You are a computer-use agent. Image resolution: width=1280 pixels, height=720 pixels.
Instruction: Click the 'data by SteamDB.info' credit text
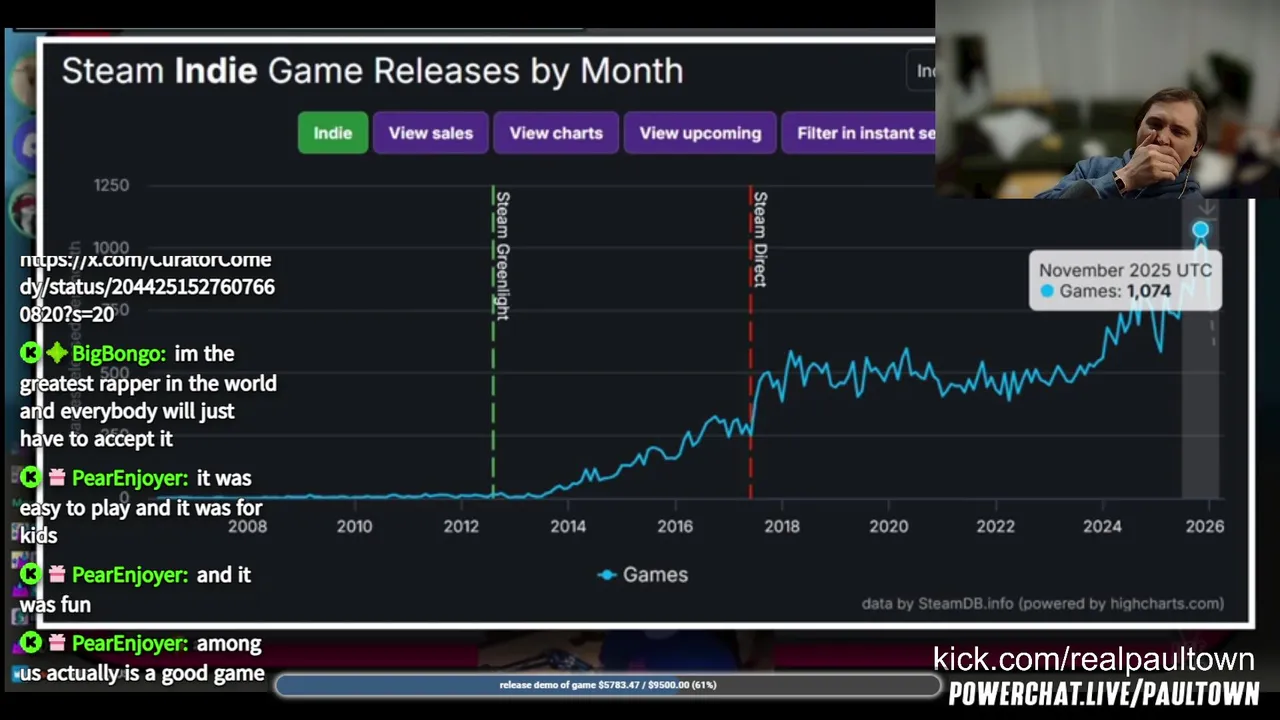point(1043,603)
